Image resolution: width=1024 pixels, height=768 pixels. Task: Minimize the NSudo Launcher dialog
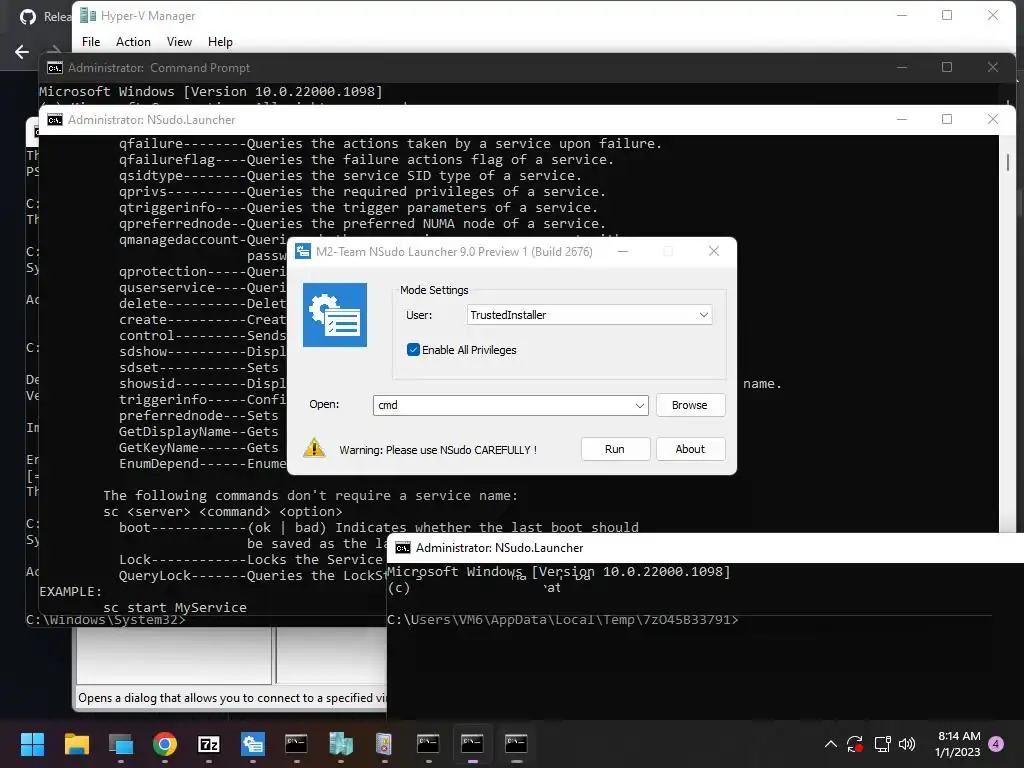point(623,251)
